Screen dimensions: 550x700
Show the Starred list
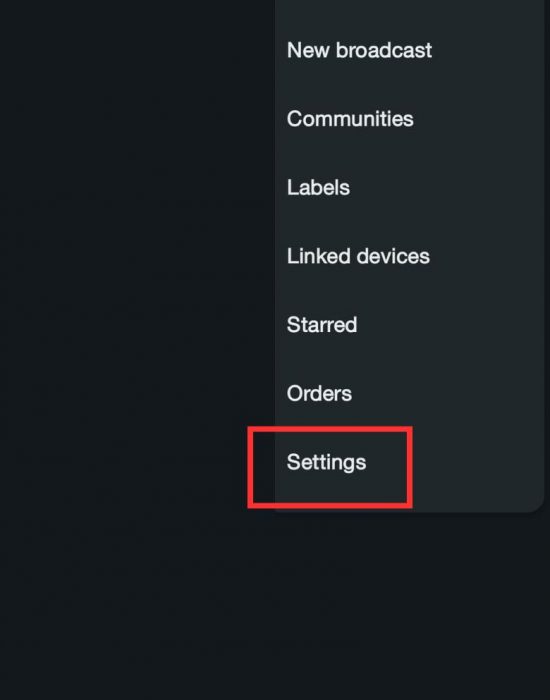[409, 325]
